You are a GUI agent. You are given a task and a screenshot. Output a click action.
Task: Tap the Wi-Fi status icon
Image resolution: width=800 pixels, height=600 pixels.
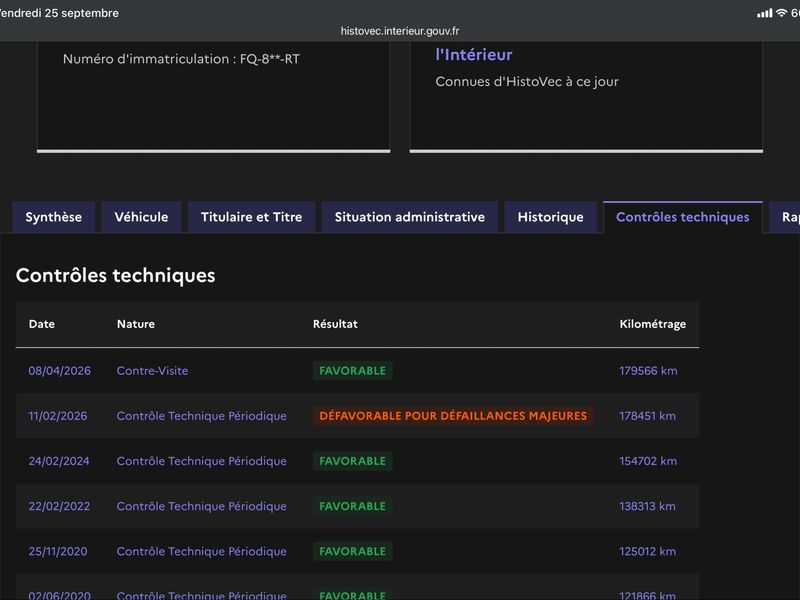[781, 13]
